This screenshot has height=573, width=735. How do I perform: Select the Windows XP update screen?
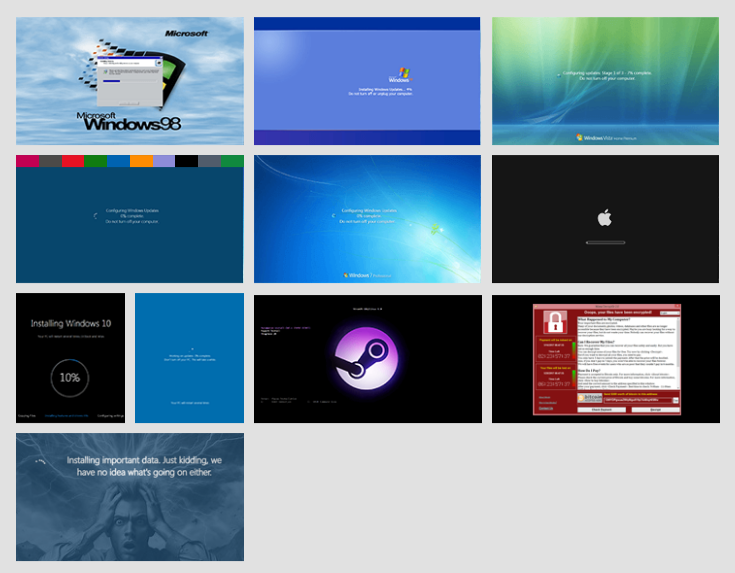click(x=367, y=81)
